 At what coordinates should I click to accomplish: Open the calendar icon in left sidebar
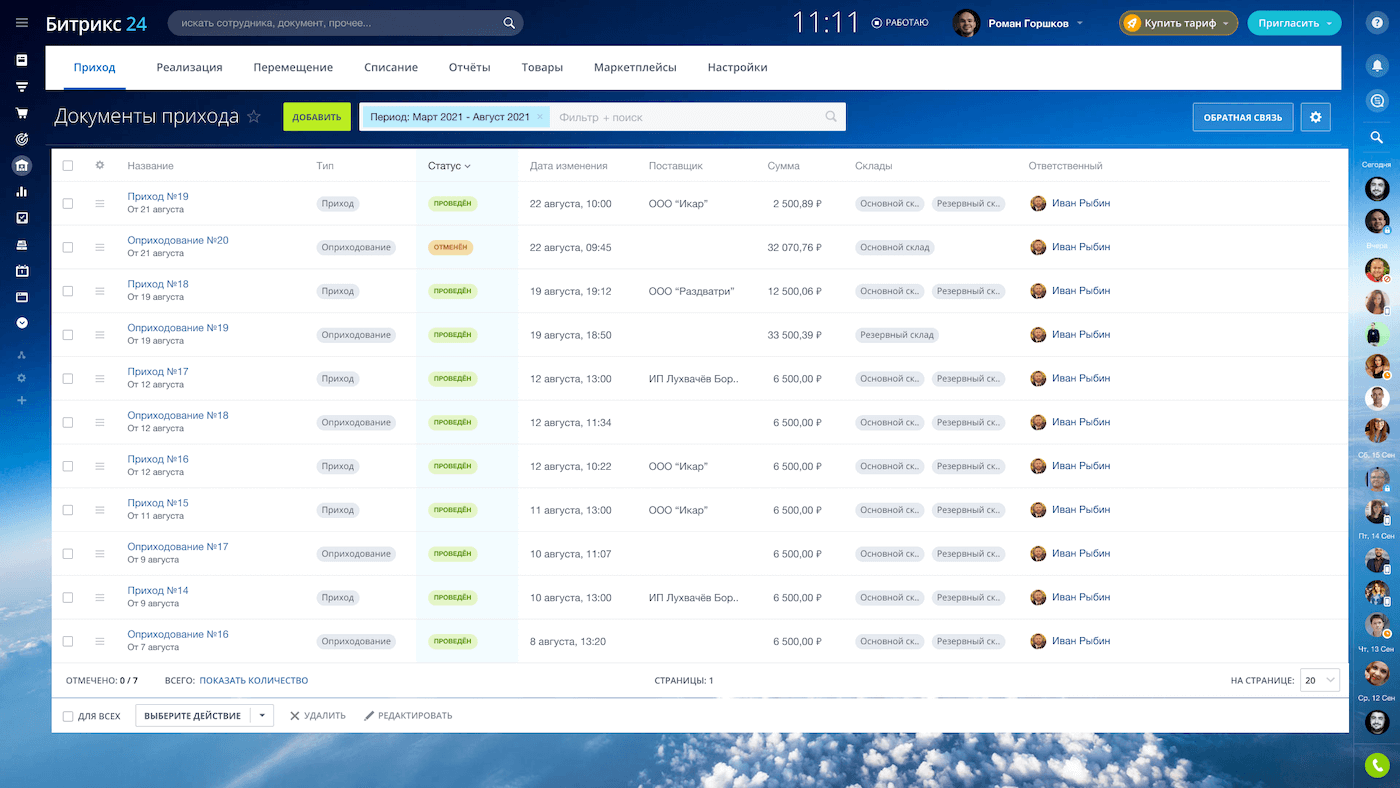click(22, 270)
